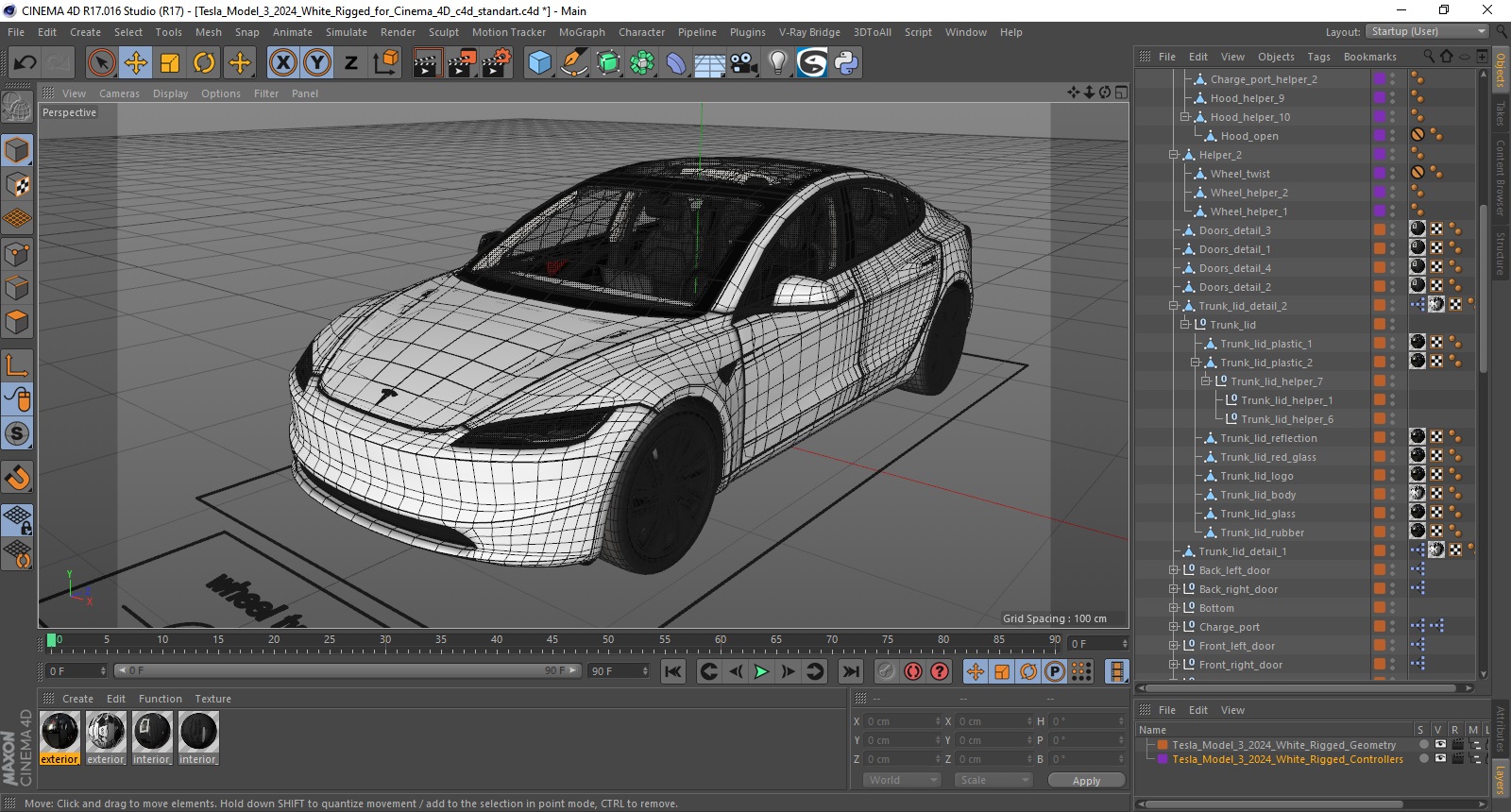The image size is (1511, 812).
Task: Click the Undo arrow icon
Action: (x=25, y=63)
